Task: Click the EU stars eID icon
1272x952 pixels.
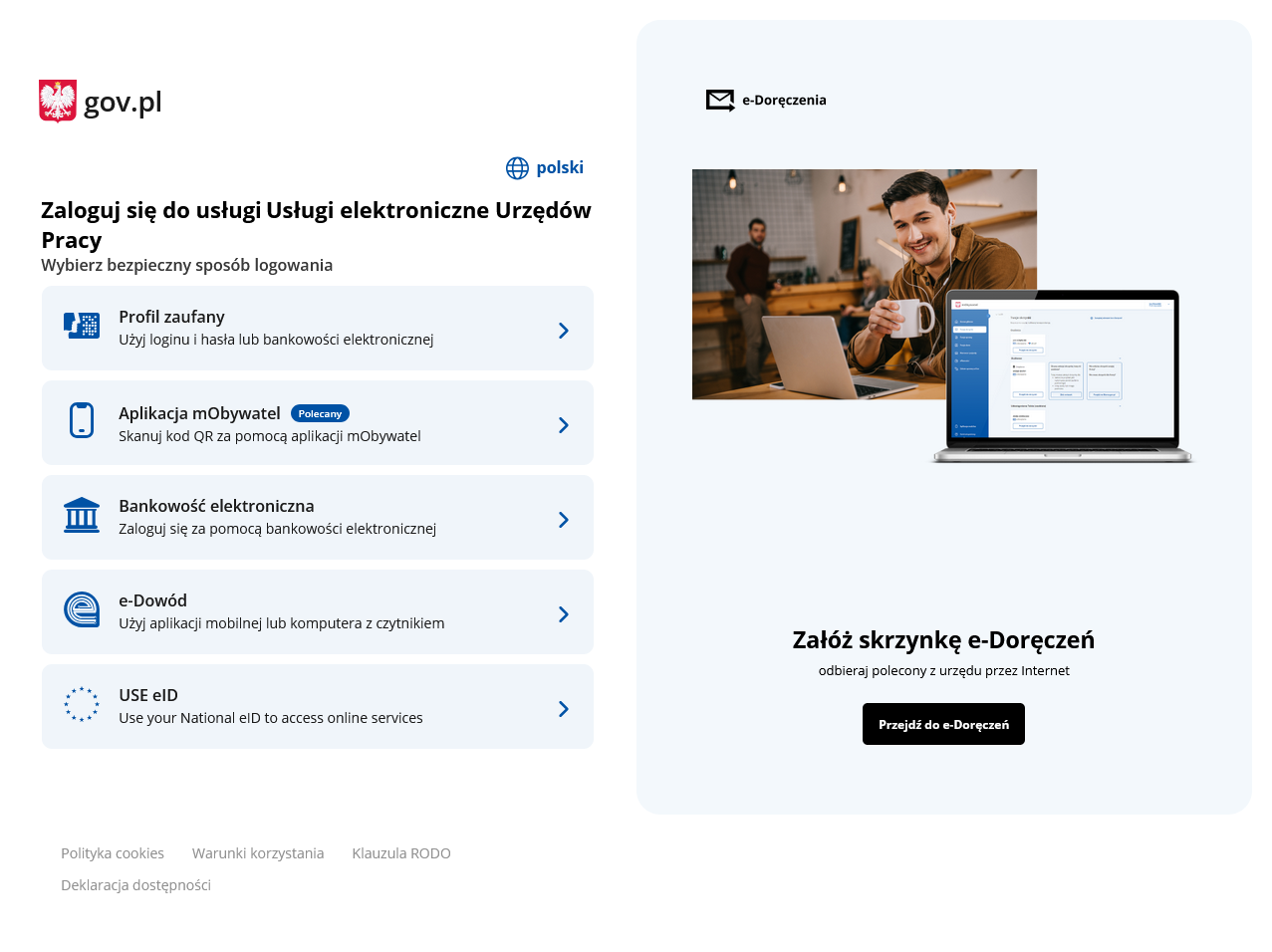Action: [82, 704]
